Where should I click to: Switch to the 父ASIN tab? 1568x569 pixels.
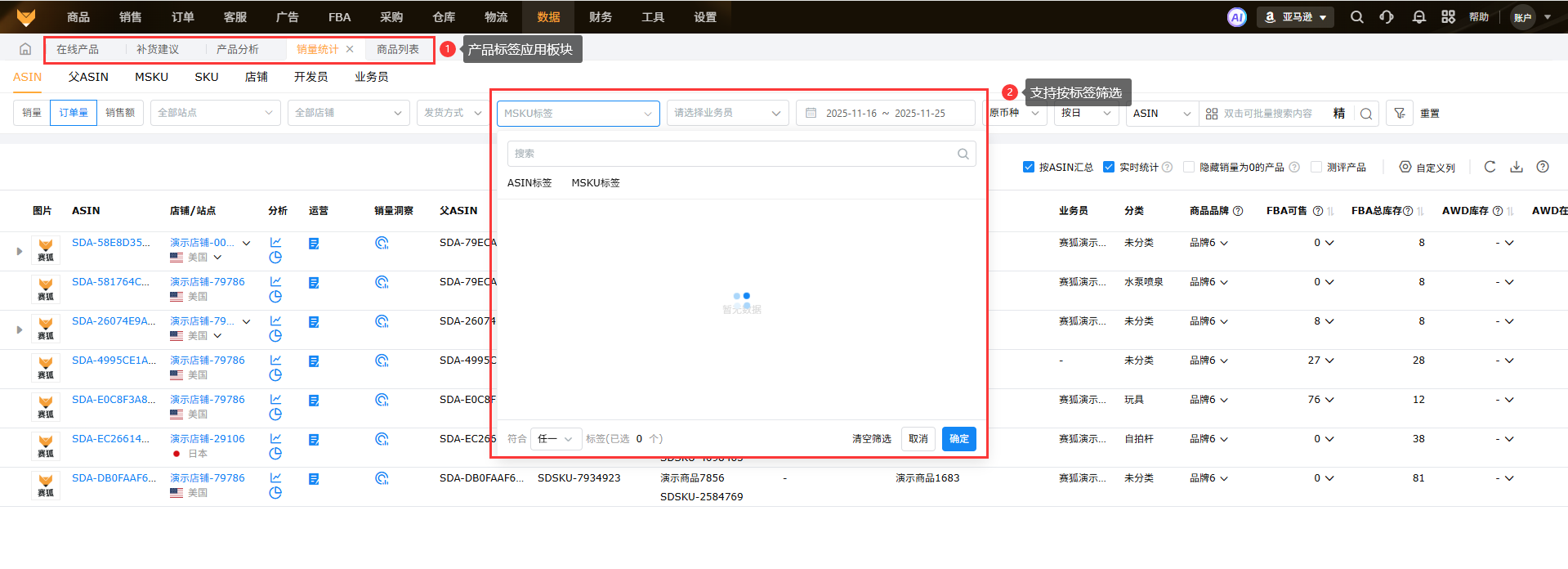point(88,77)
